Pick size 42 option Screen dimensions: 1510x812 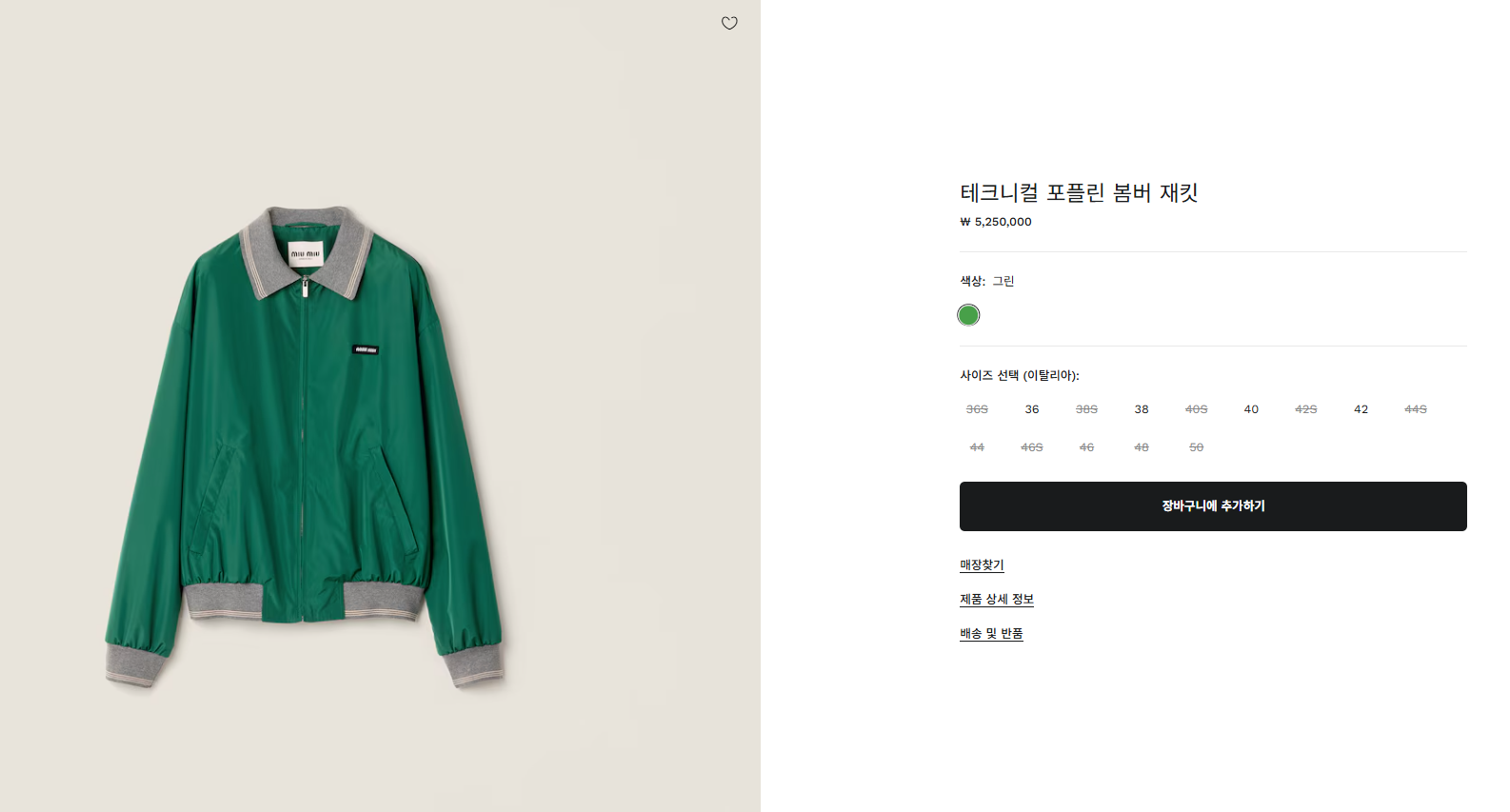1361,409
